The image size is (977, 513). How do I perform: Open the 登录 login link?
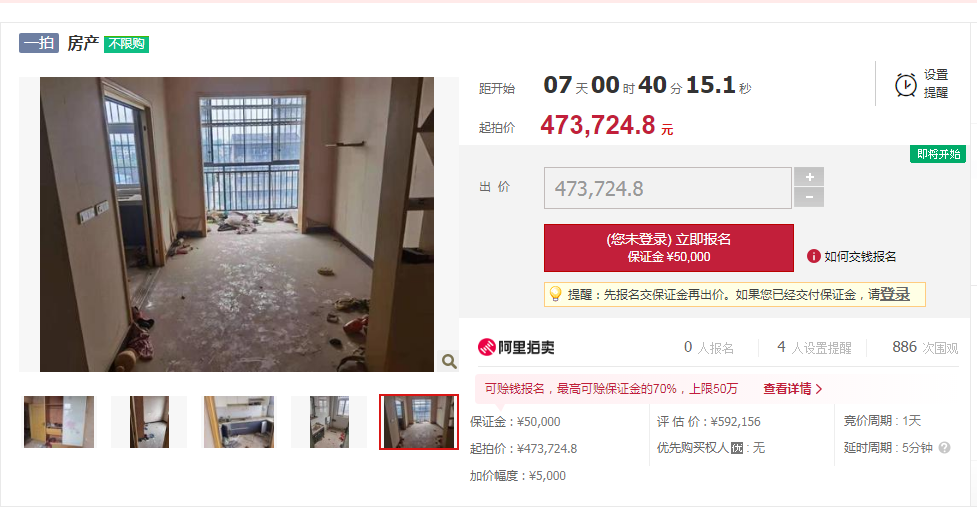895,294
